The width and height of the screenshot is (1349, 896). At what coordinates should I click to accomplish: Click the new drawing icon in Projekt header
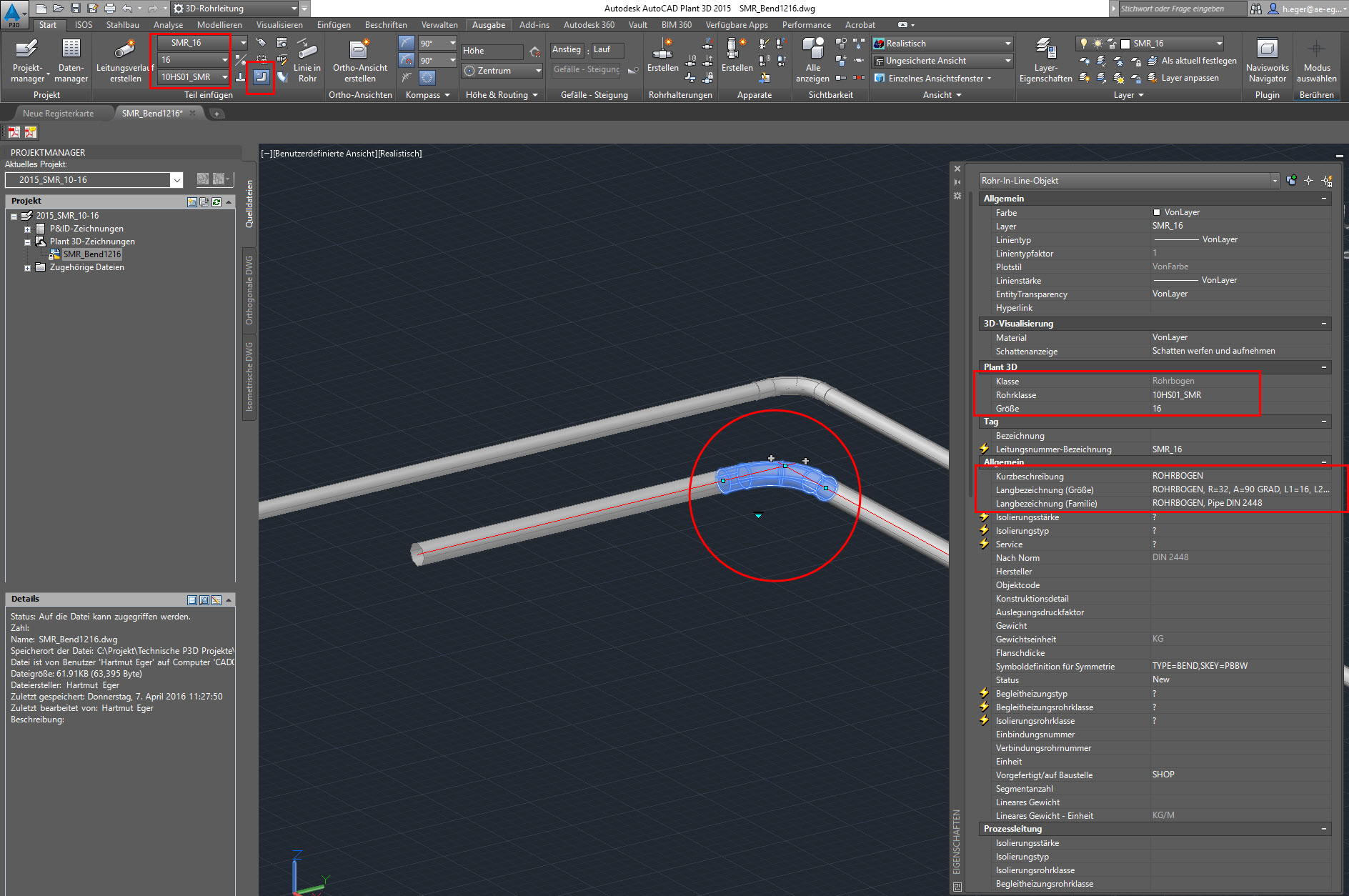[192, 202]
